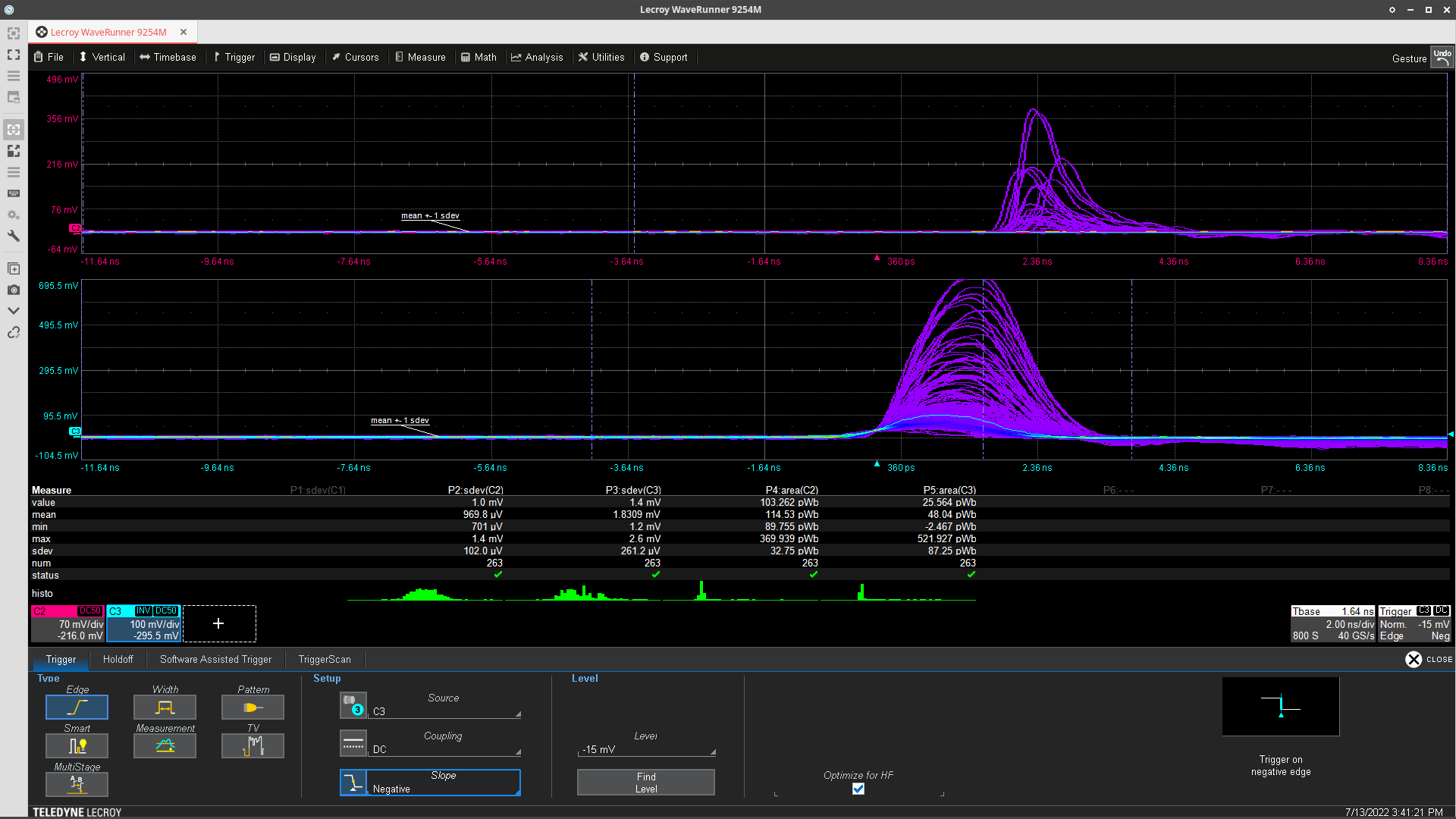The width and height of the screenshot is (1456, 819).
Task: Open the Slope dropdown showing Negative
Action: (444, 783)
